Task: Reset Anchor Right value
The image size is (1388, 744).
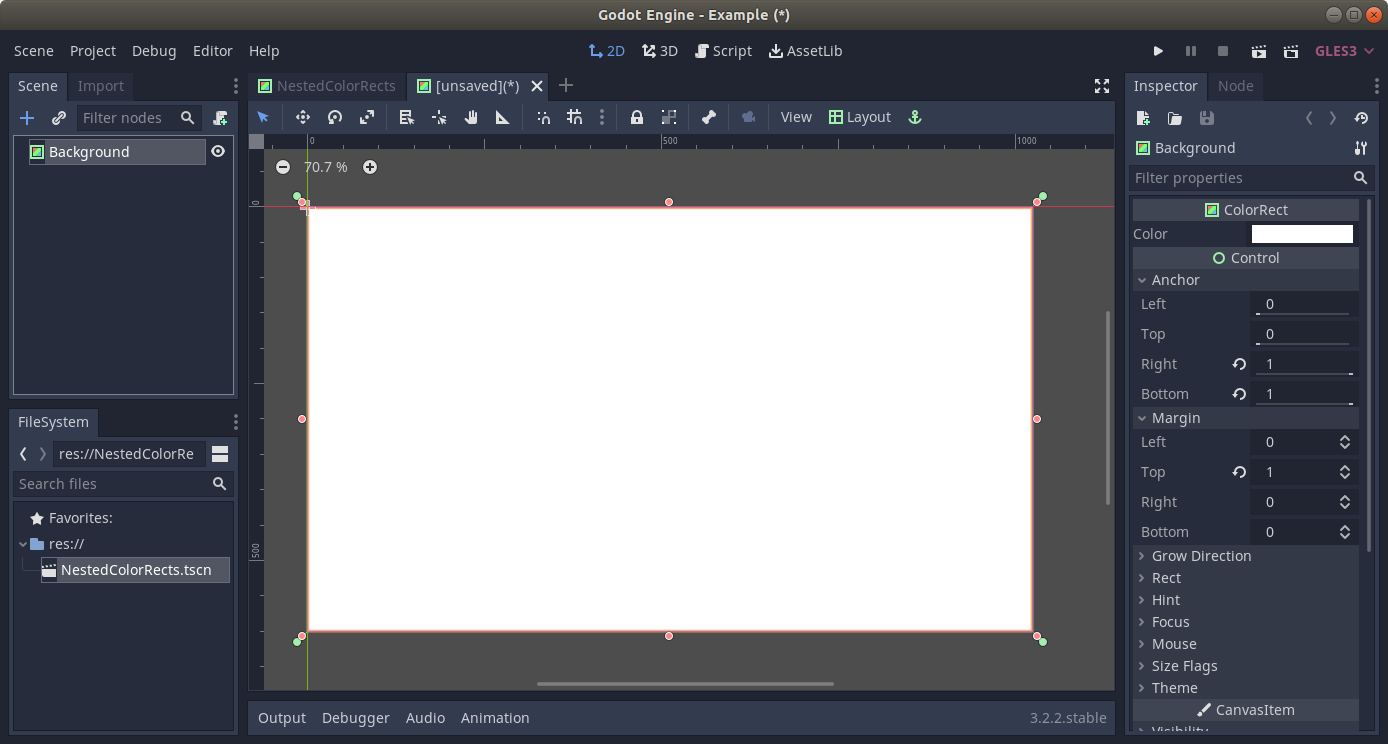Action: (x=1239, y=364)
